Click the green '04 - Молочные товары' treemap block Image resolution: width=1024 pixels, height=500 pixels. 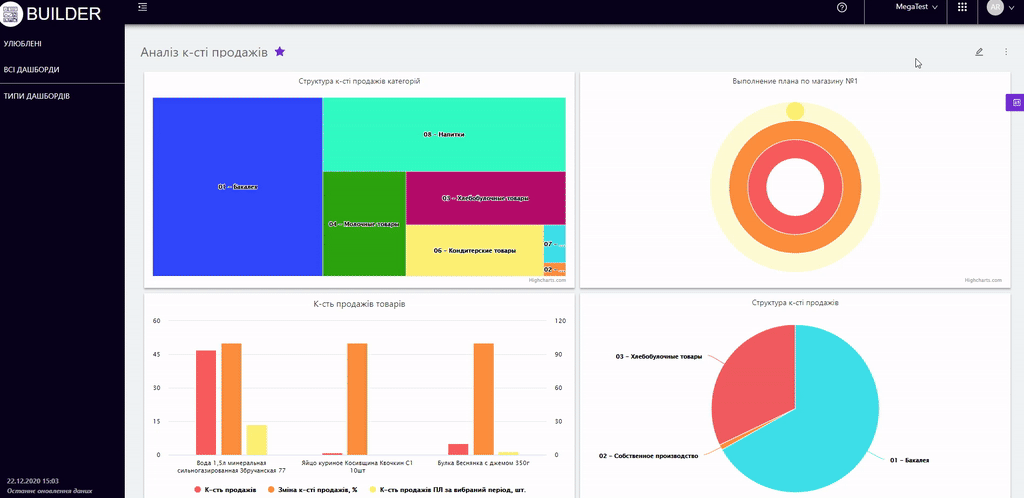[x=363, y=223]
